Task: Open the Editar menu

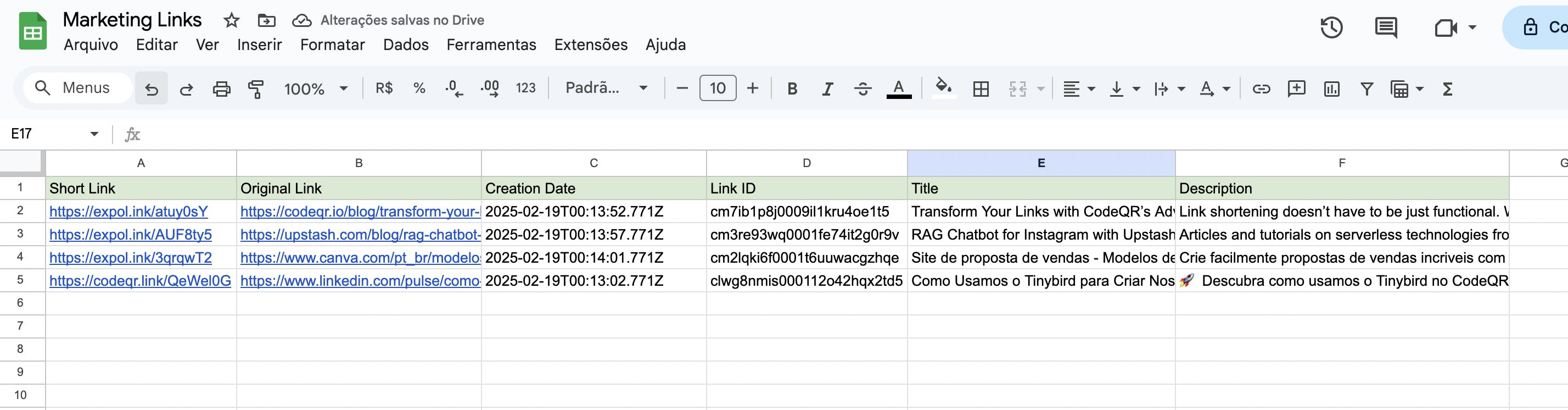Action: pos(156,45)
